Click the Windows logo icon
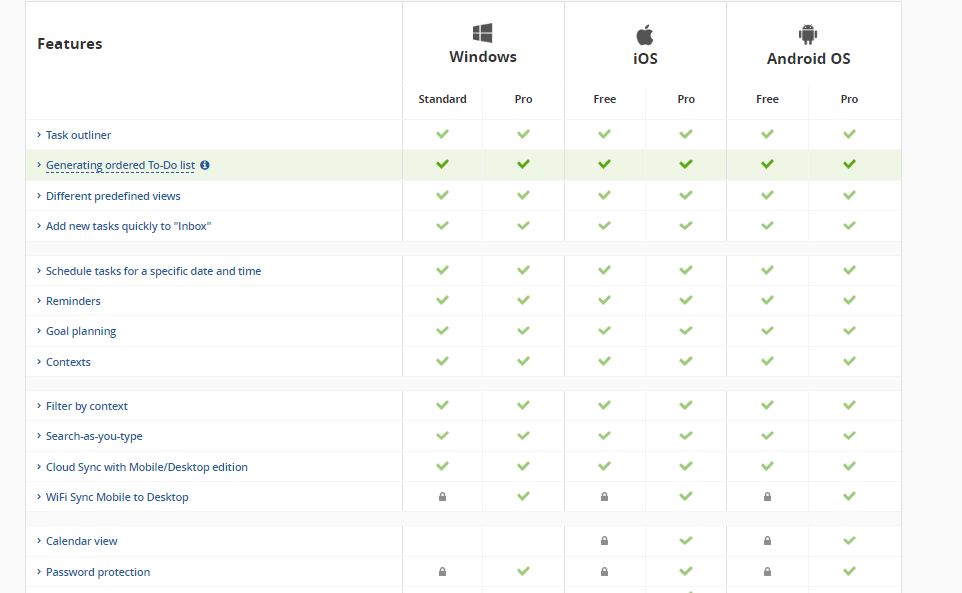Screen dimensions: 962x593 483,33
